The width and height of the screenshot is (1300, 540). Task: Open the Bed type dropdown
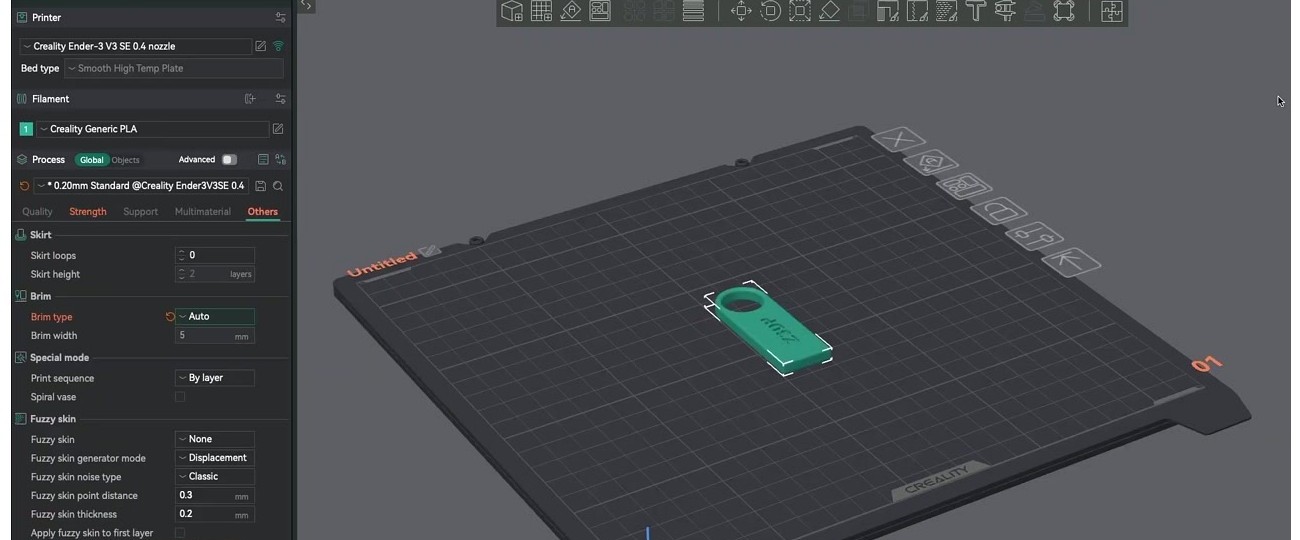click(x=174, y=69)
